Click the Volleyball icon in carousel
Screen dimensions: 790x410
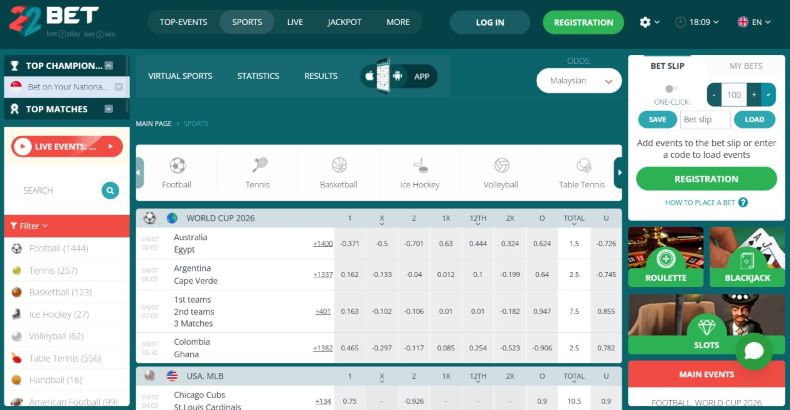[501, 165]
